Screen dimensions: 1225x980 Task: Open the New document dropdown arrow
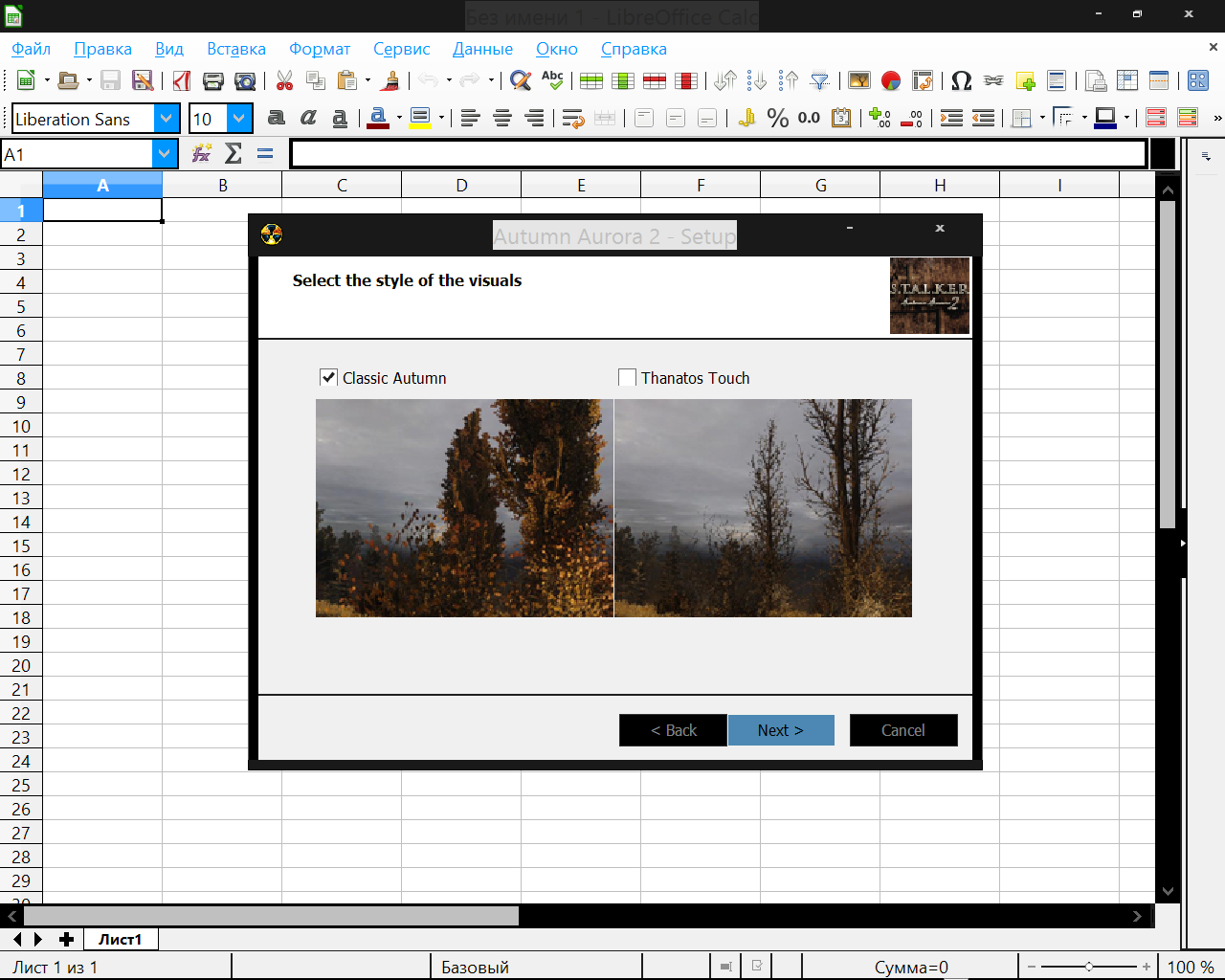pos(46,80)
